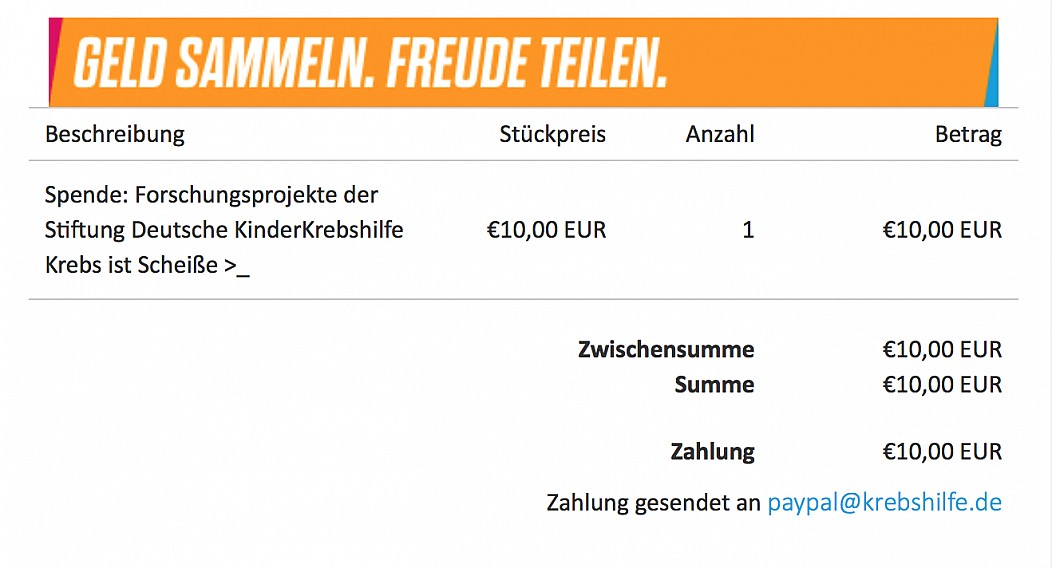Select the Stückpreis column header
This screenshot has width=1052, height=568.
pyautogui.click(x=552, y=134)
